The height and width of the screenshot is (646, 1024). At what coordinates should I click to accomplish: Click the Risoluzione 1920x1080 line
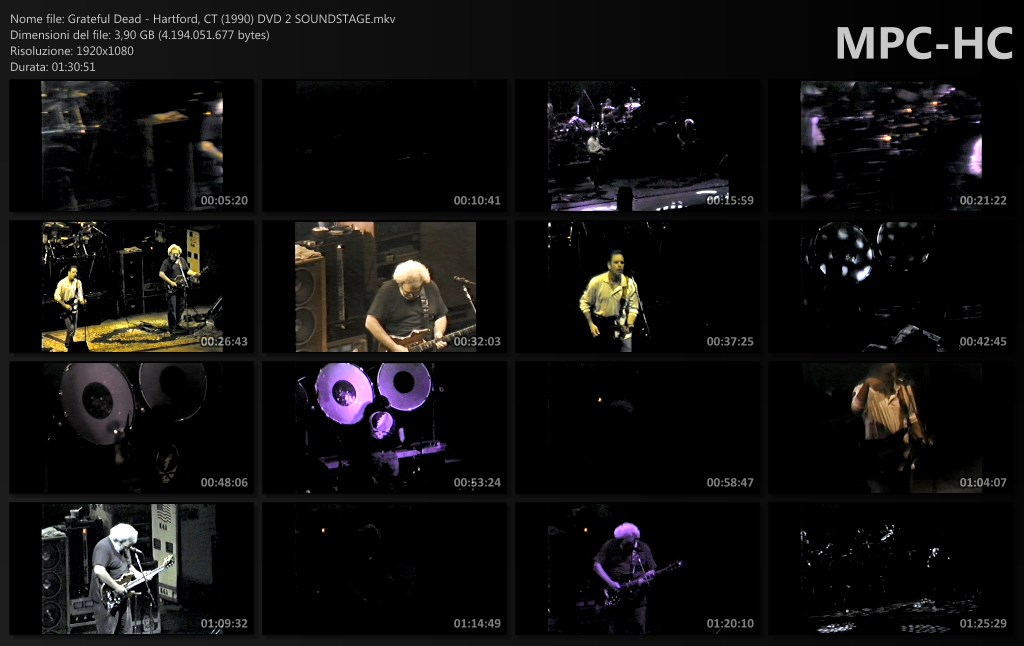pyautogui.click(x=72, y=50)
